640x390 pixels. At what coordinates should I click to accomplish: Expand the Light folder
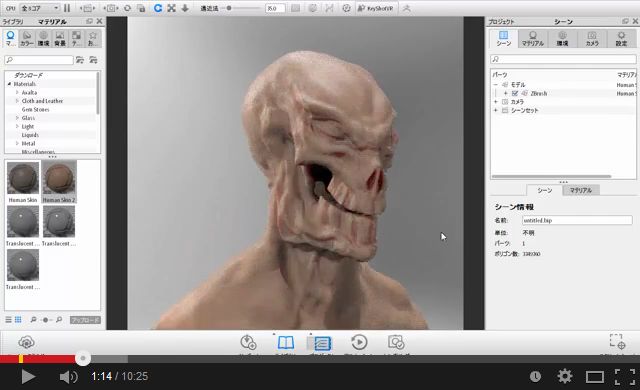pyautogui.click(x=17, y=126)
